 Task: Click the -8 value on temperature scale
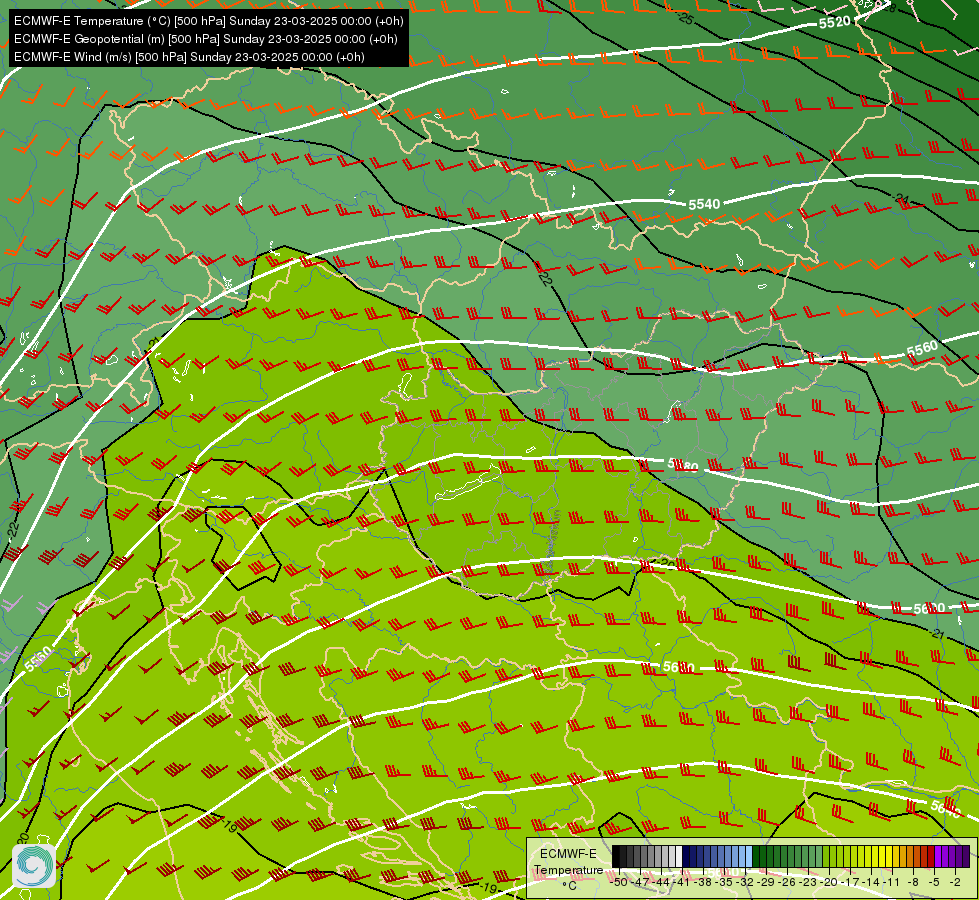(x=913, y=882)
